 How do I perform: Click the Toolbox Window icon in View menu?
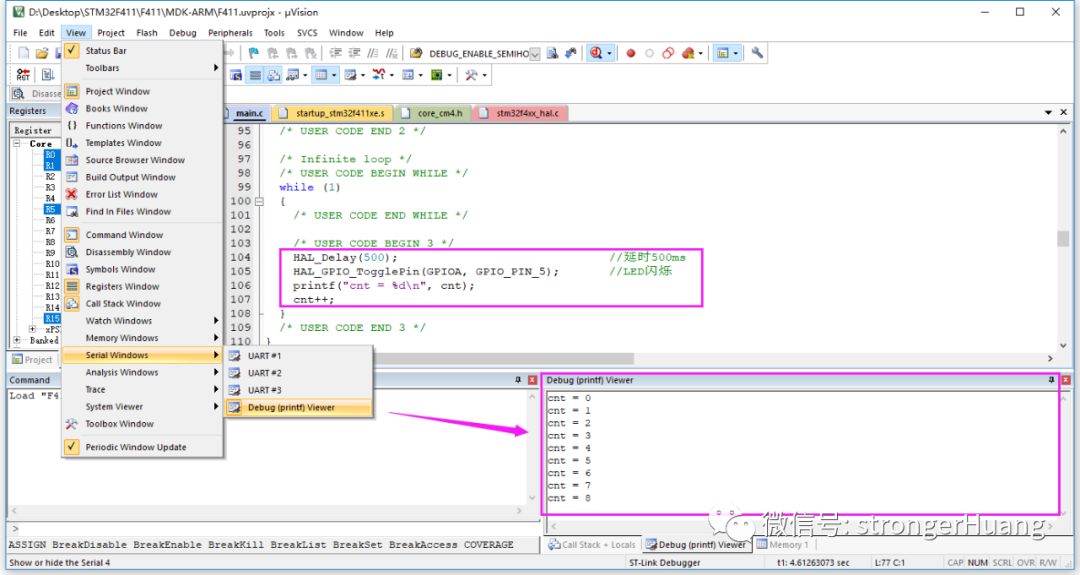click(x=72, y=424)
